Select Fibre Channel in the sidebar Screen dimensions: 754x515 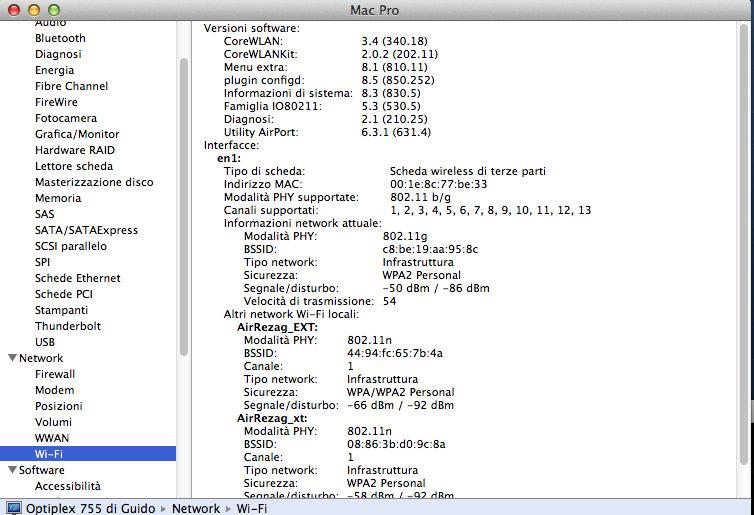pyautogui.click(x=71, y=86)
